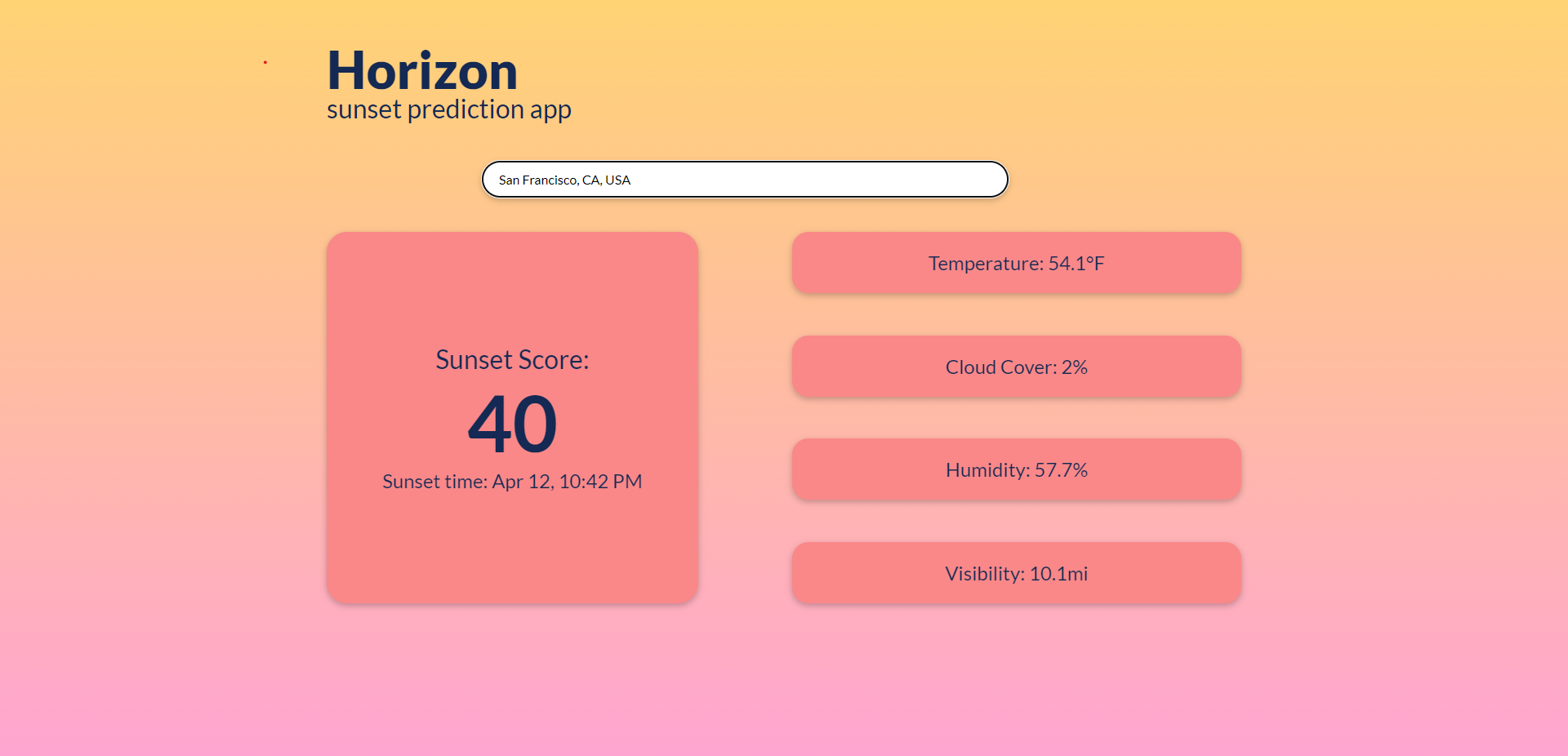The image size is (1568, 756).
Task: Click the "sunset prediction app" subtitle
Action: point(448,108)
